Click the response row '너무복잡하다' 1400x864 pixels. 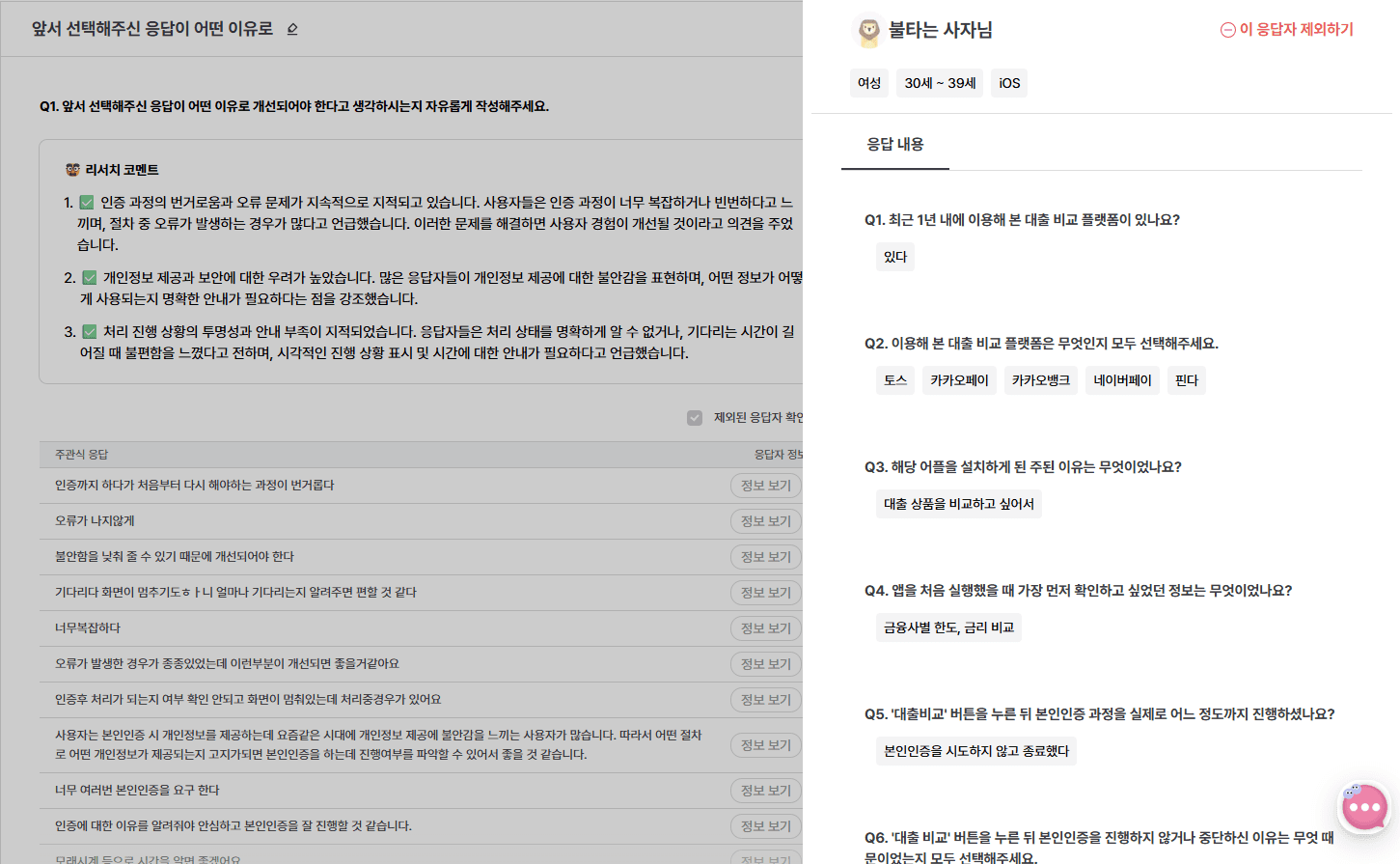[x=421, y=628]
